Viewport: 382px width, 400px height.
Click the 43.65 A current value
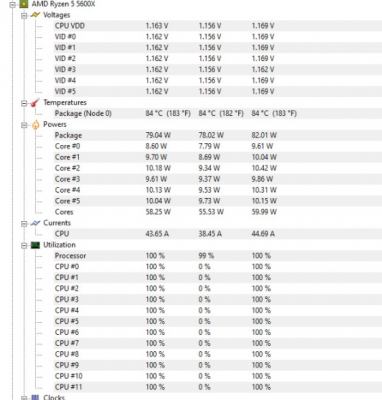(x=157, y=234)
